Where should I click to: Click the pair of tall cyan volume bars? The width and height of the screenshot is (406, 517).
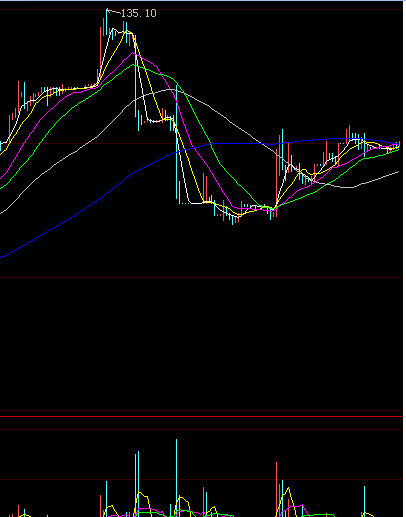[137, 484]
